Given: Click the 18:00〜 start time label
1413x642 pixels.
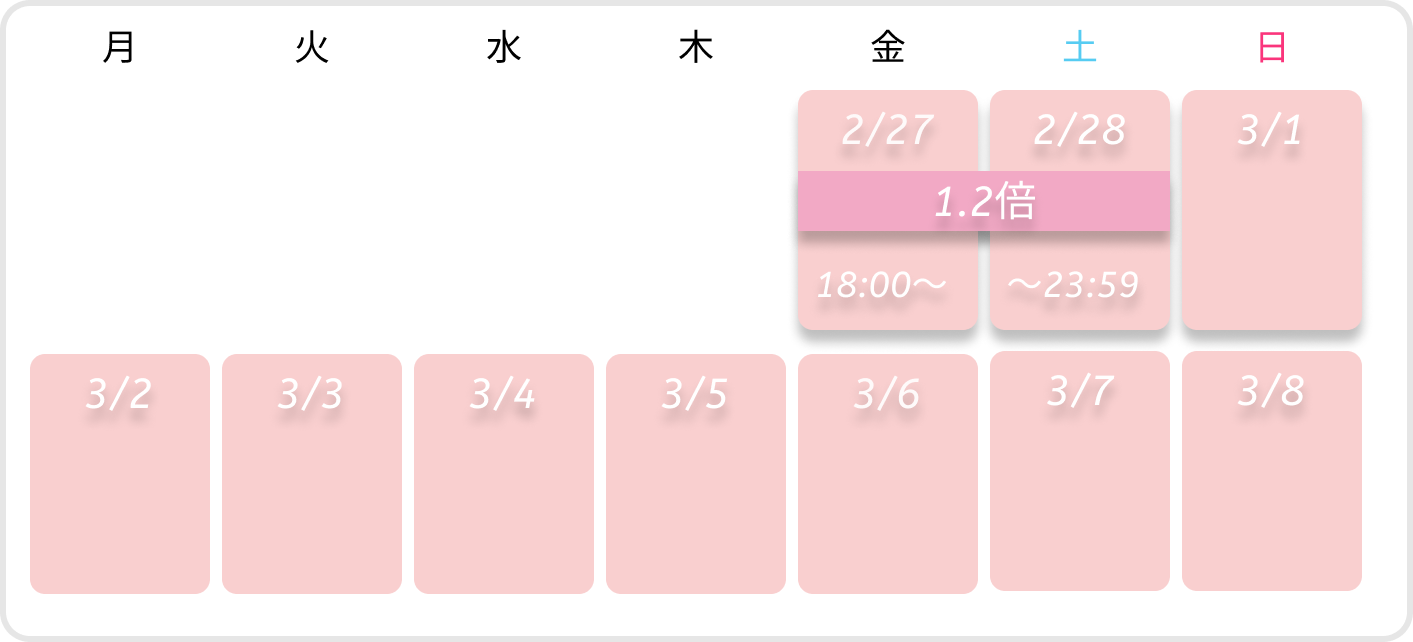Looking at the screenshot, I should click(x=881, y=286).
